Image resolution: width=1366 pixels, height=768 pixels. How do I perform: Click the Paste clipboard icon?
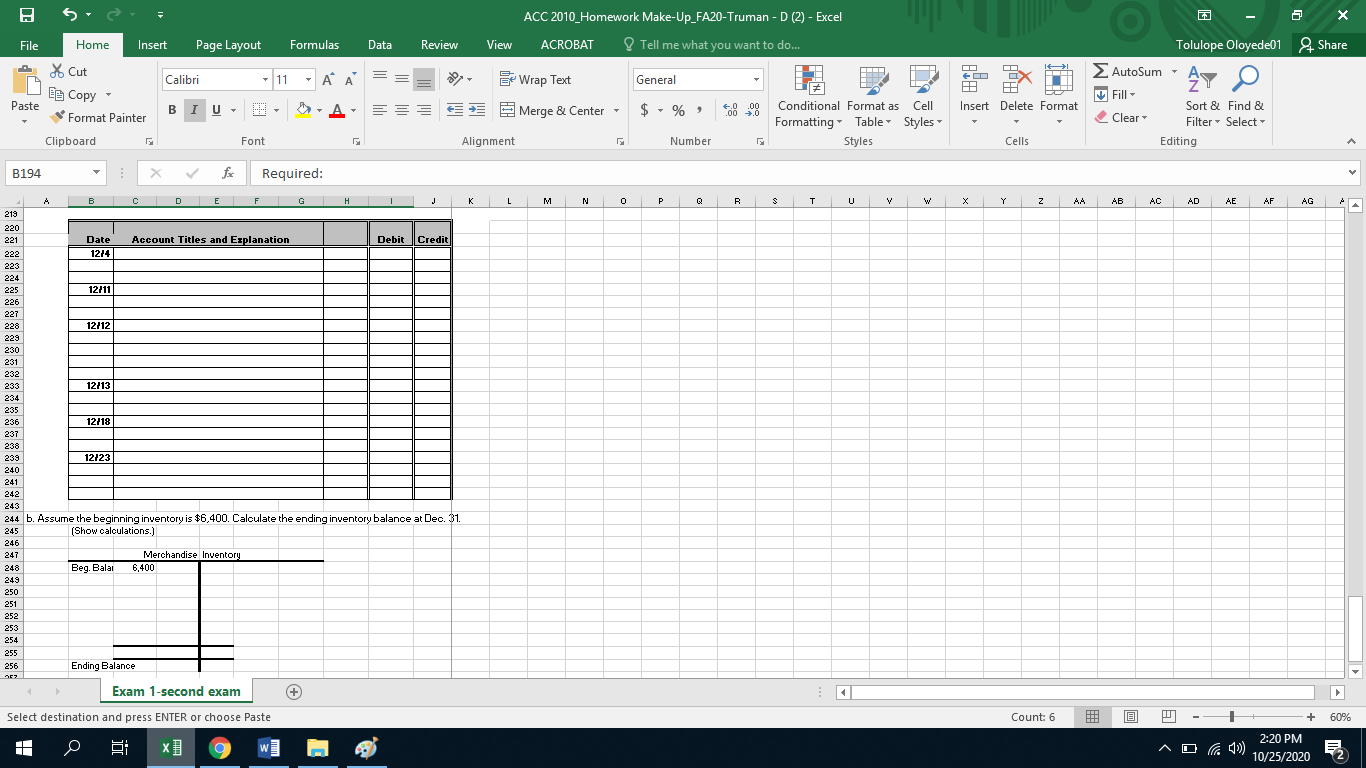click(x=25, y=82)
